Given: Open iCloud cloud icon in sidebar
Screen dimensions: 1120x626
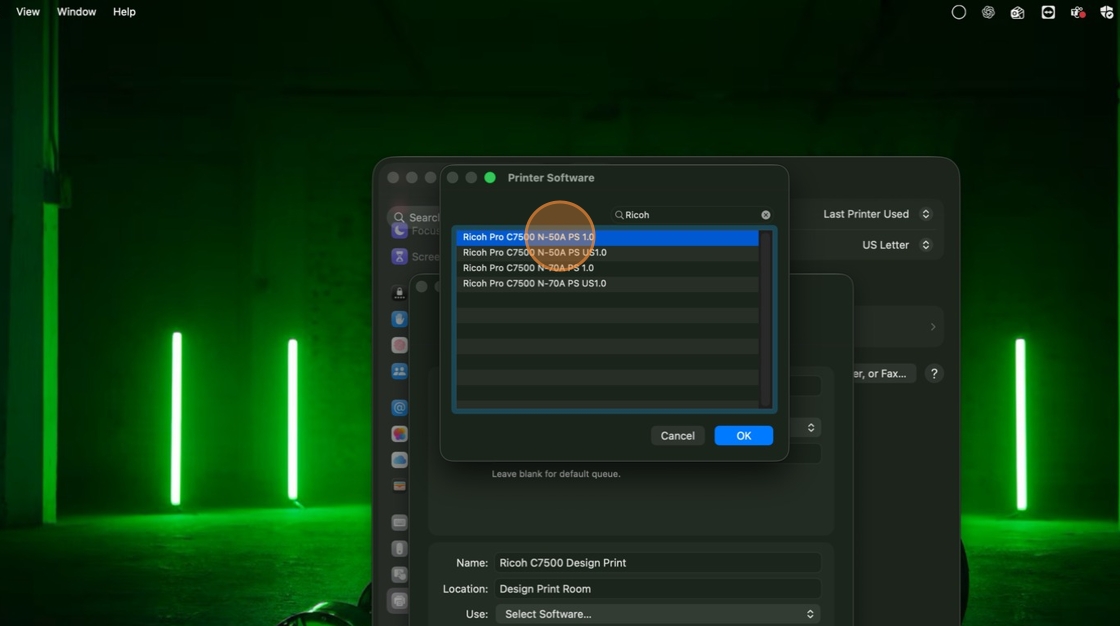Looking at the screenshot, I should coord(399,459).
